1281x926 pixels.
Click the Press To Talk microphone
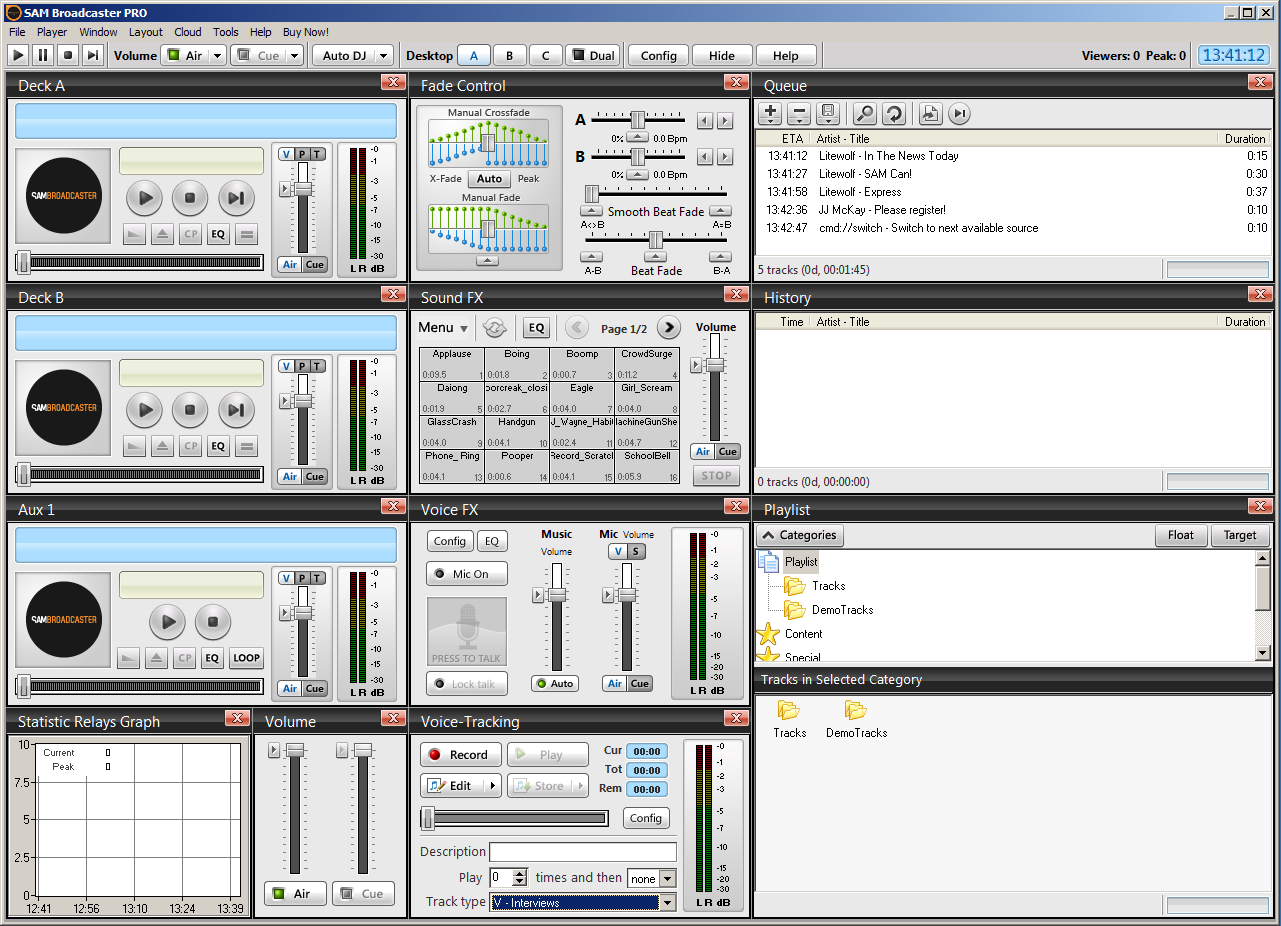tap(467, 632)
